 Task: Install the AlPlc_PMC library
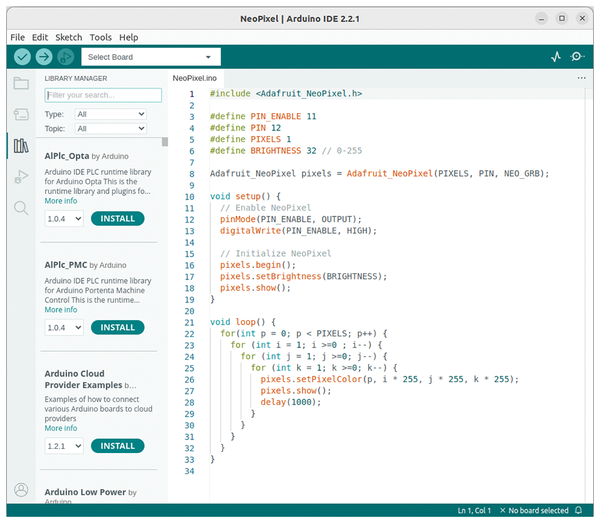117,327
